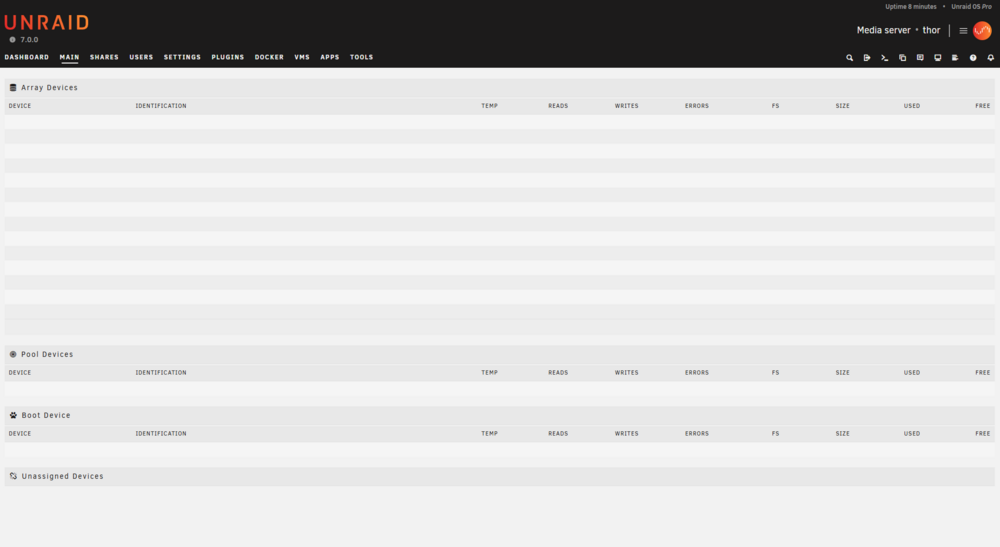Toggle the help question-mark icon
Image resolution: width=1000 pixels, height=547 pixels.
973,57
